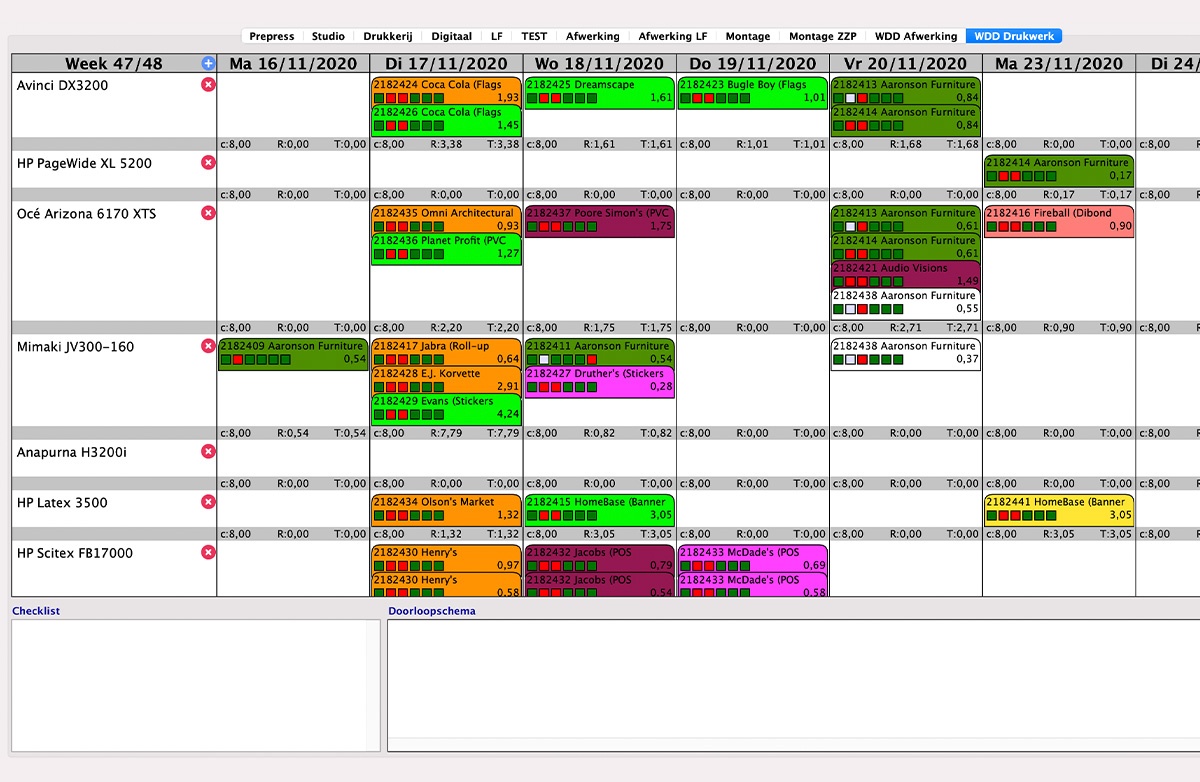1200x782 pixels.
Task: Select job 2182425 Dreamscape card
Action: 599,91
